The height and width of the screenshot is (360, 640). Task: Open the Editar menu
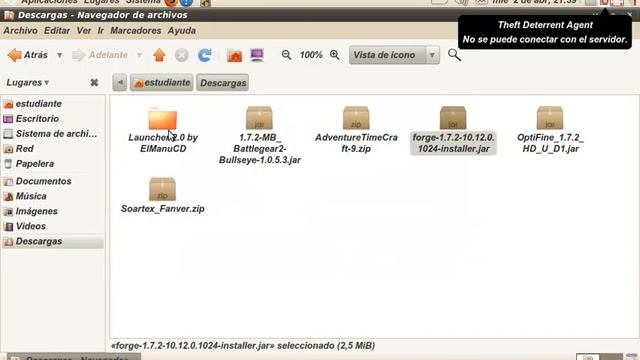pos(57,31)
